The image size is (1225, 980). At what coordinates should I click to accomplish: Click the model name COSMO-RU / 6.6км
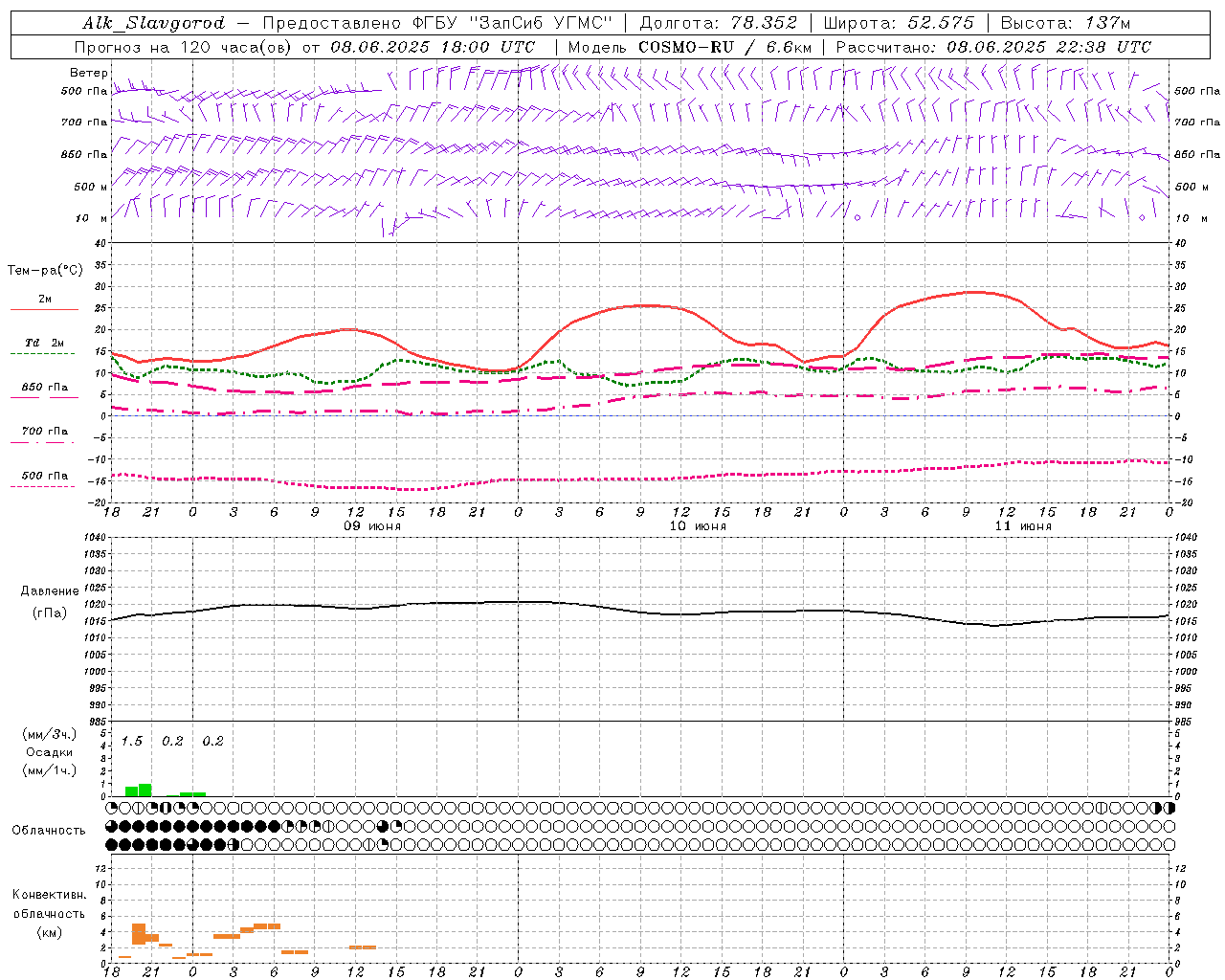(725, 47)
